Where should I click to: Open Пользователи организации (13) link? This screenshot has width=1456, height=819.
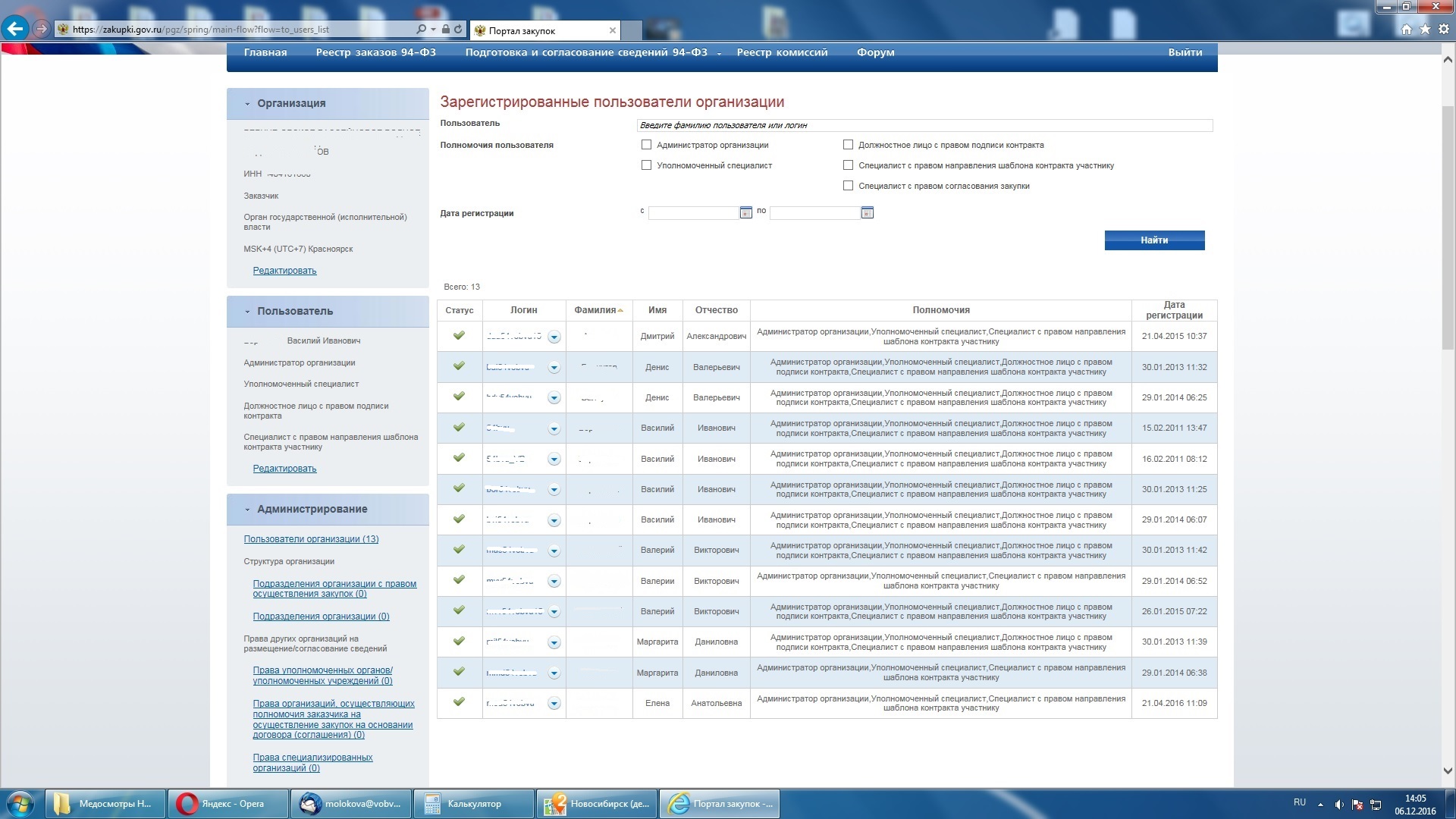point(311,539)
